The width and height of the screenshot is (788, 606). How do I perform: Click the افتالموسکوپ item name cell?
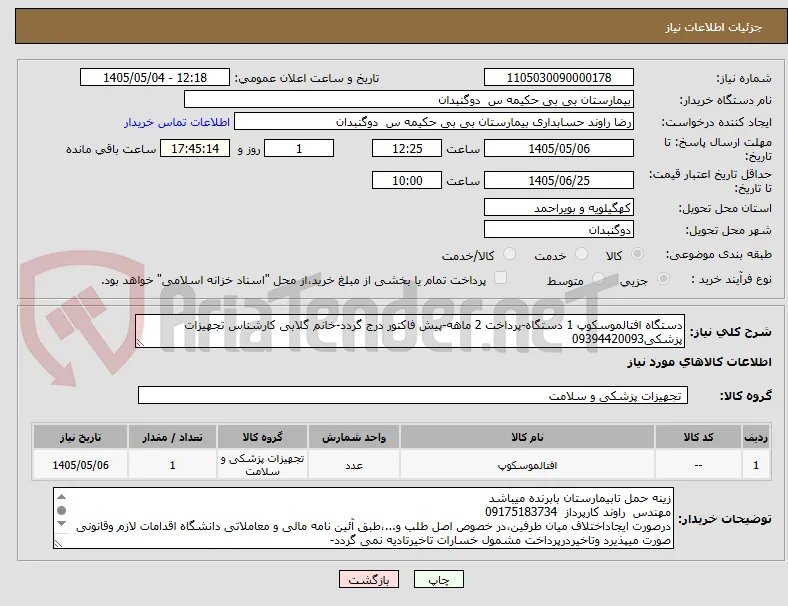point(527,465)
